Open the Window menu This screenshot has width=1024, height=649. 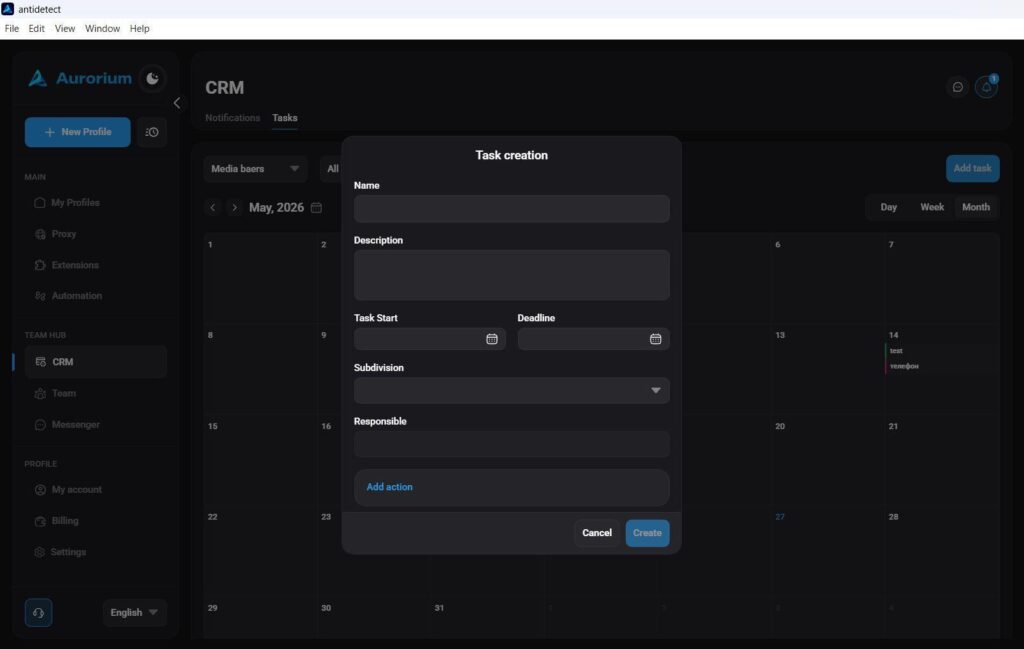[x=103, y=29]
